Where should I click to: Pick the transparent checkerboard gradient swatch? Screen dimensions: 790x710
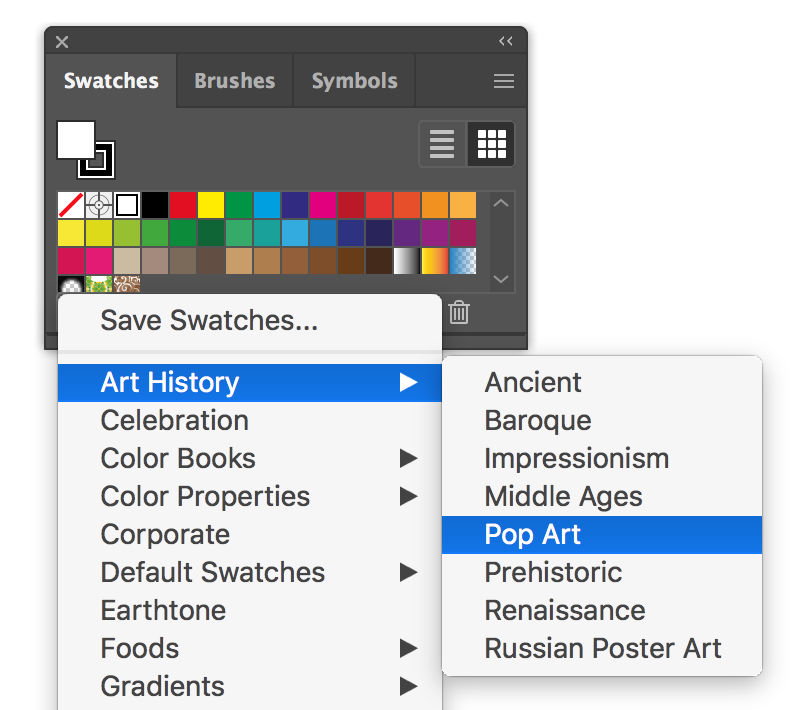click(463, 261)
